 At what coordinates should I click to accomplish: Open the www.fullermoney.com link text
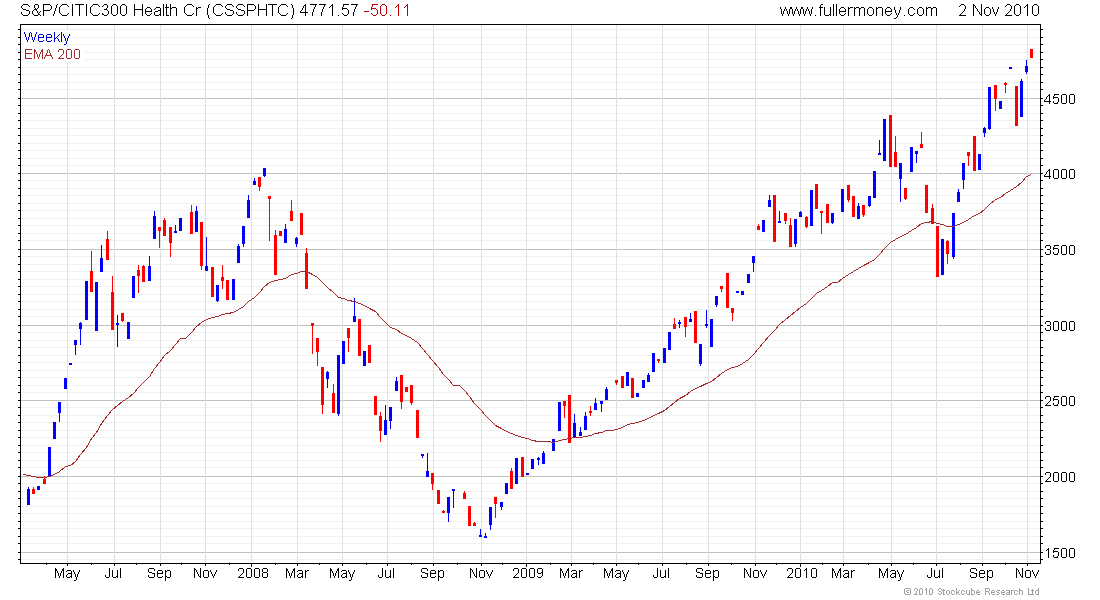(x=858, y=11)
